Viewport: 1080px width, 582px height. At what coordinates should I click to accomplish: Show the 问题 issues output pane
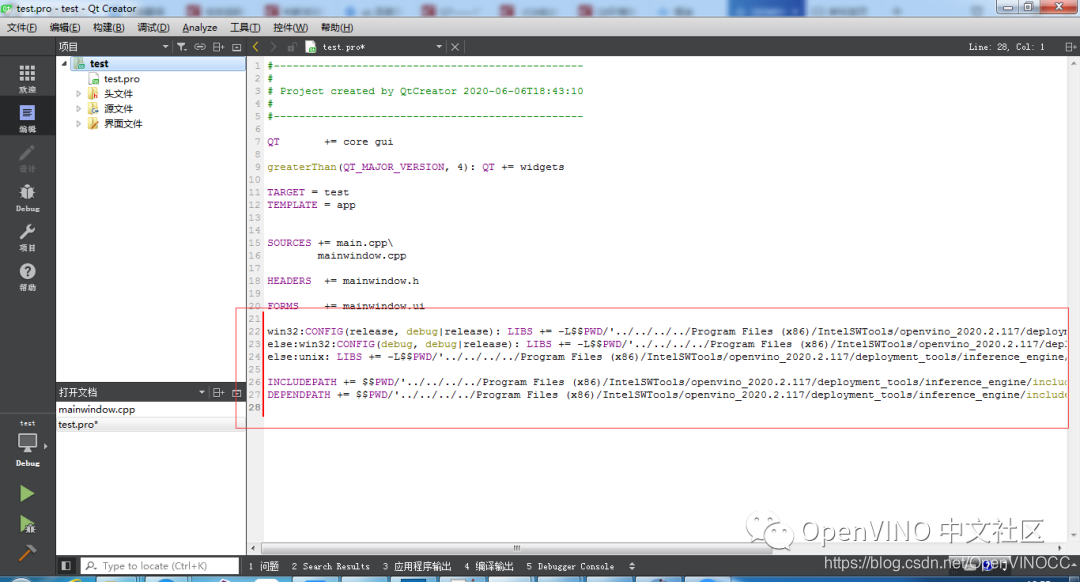(x=263, y=566)
